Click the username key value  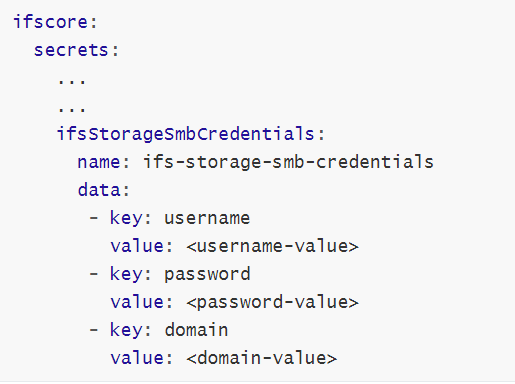[x=207, y=219]
